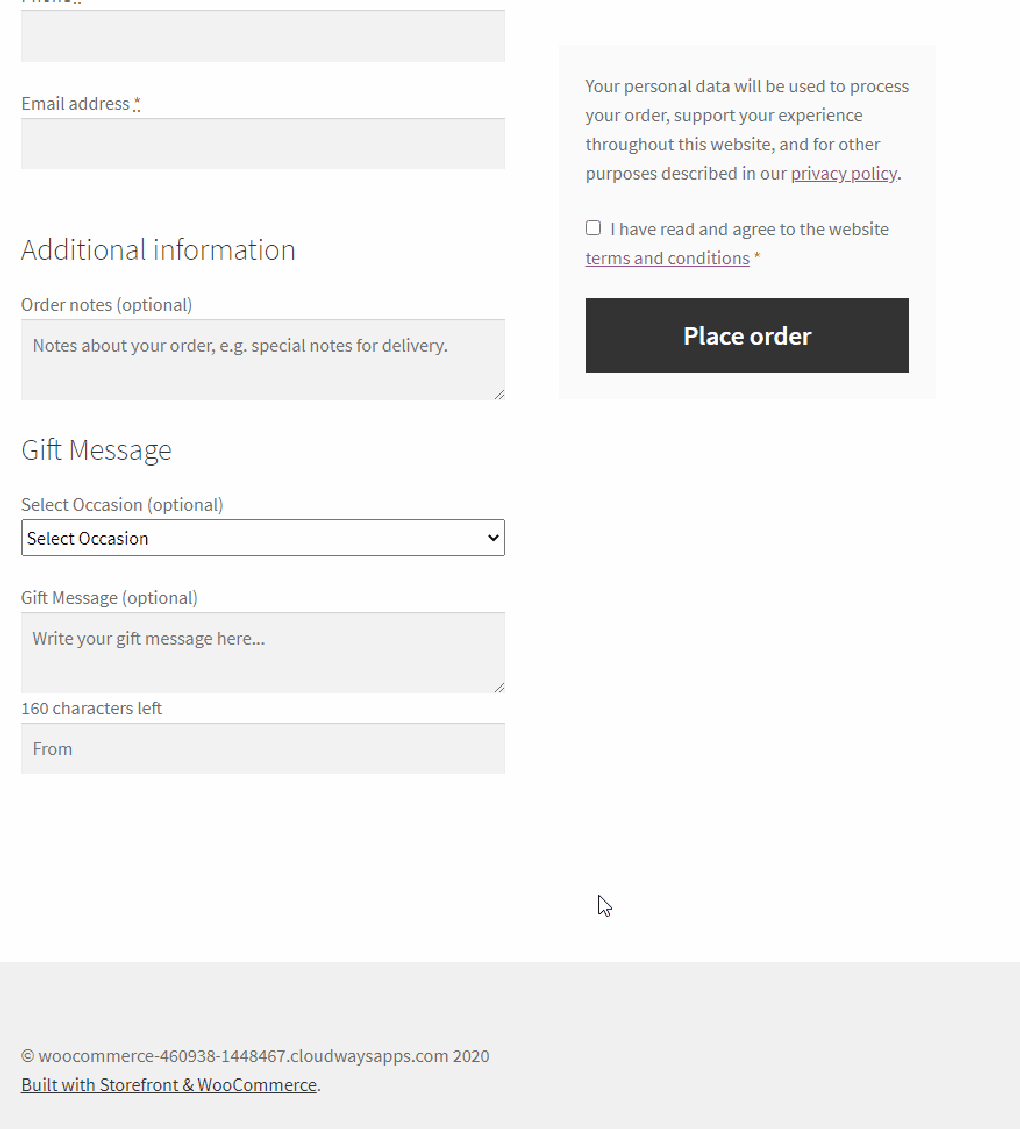Image resolution: width=1020 pixels, height=1129 pixels.
Task: Focus the Email address input field
Action: tap(263, 144)
